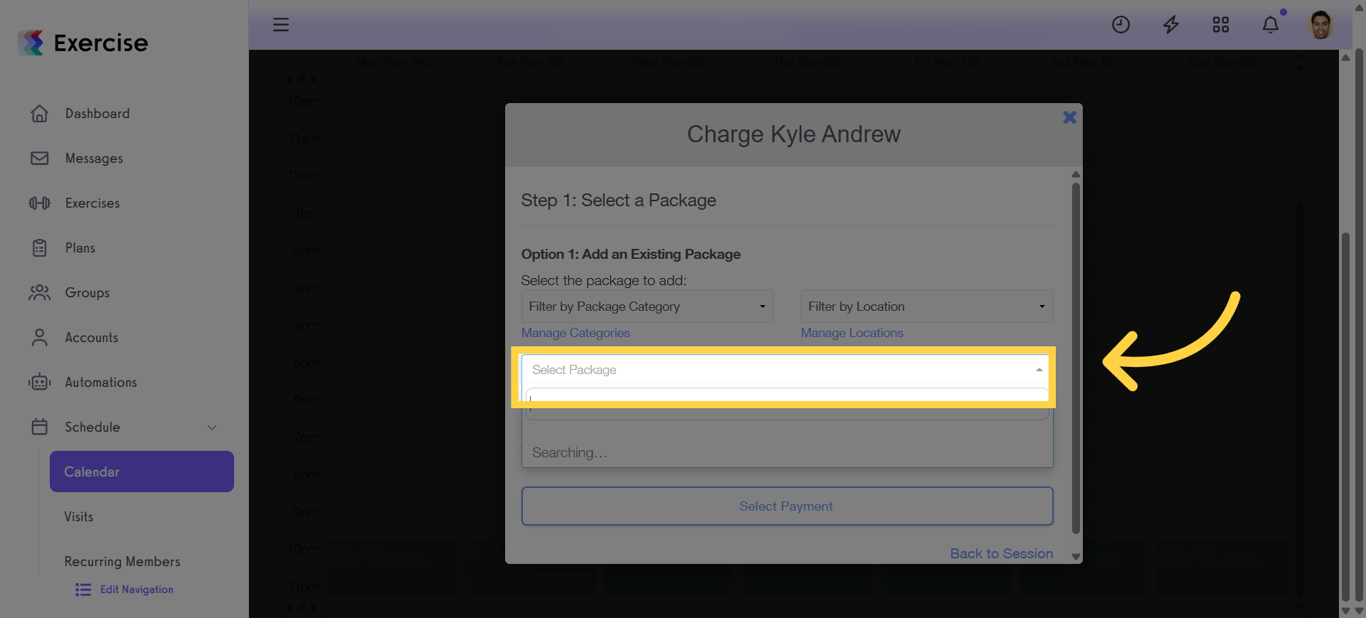Screen dimensions: 1366x618
Task: Open the Filter by Location dropdown
Action: click(x=925, y=306)
